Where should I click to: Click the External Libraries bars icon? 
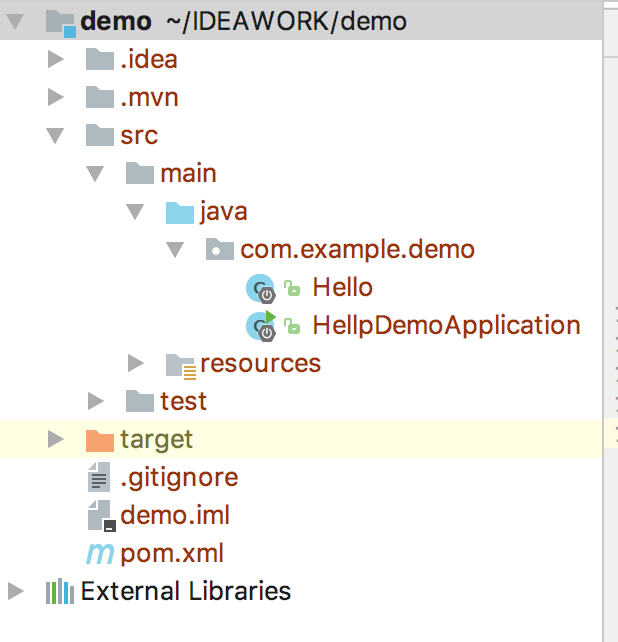pos(60,591)
